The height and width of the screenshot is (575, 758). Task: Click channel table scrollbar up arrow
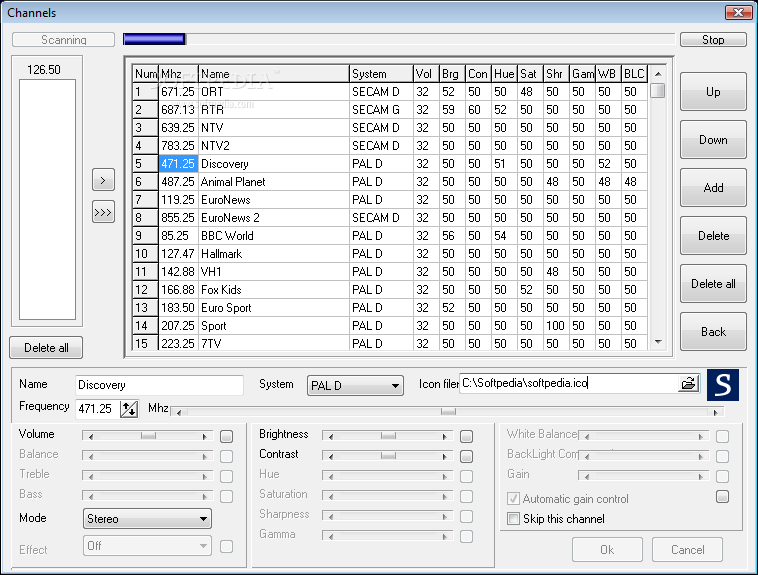click(657, 74)
